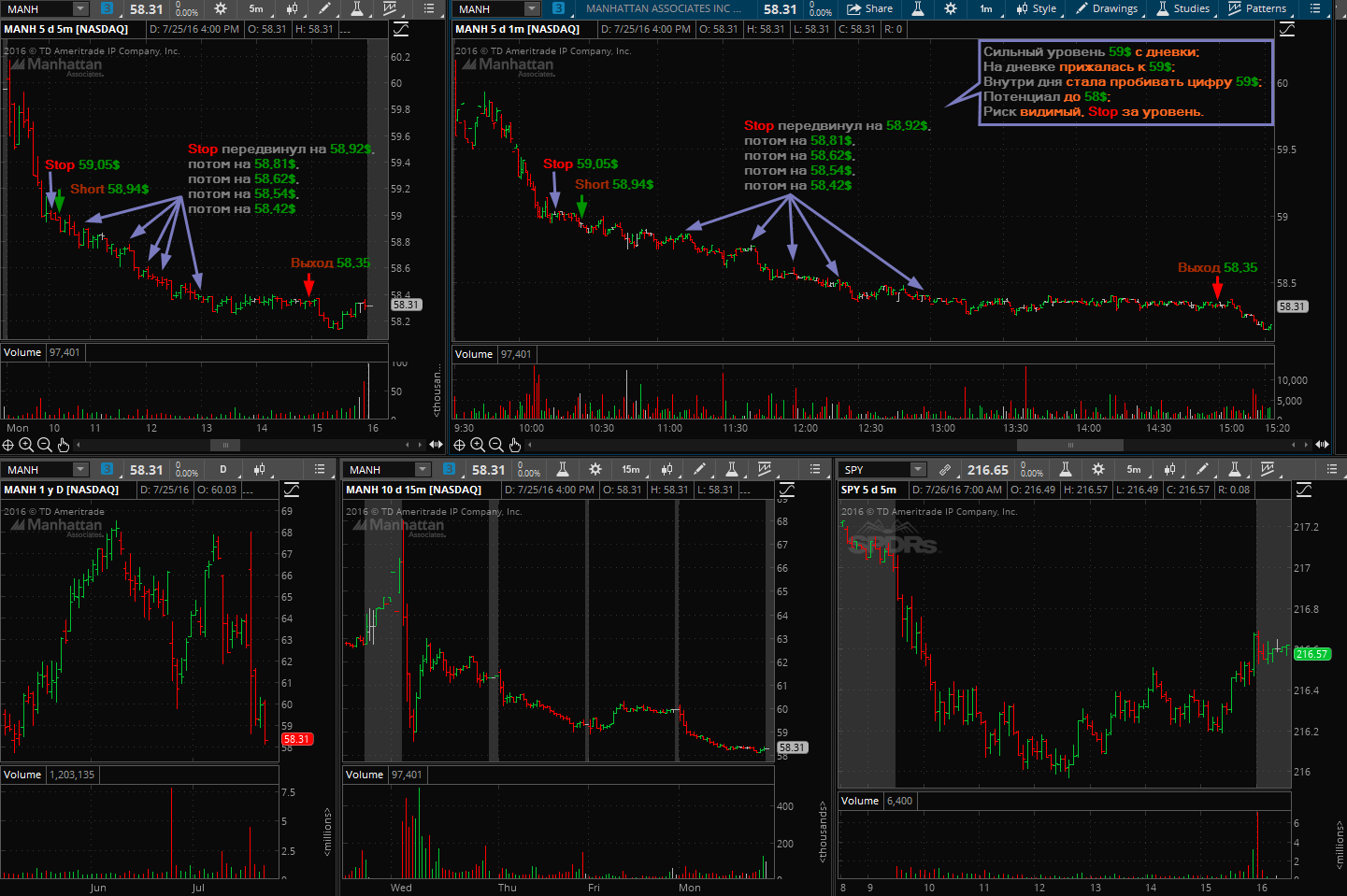This screenshot has width=1347, height=896.
Task: Click the crosshair pan icon below the 1m chart
Action: coord(460,445)
